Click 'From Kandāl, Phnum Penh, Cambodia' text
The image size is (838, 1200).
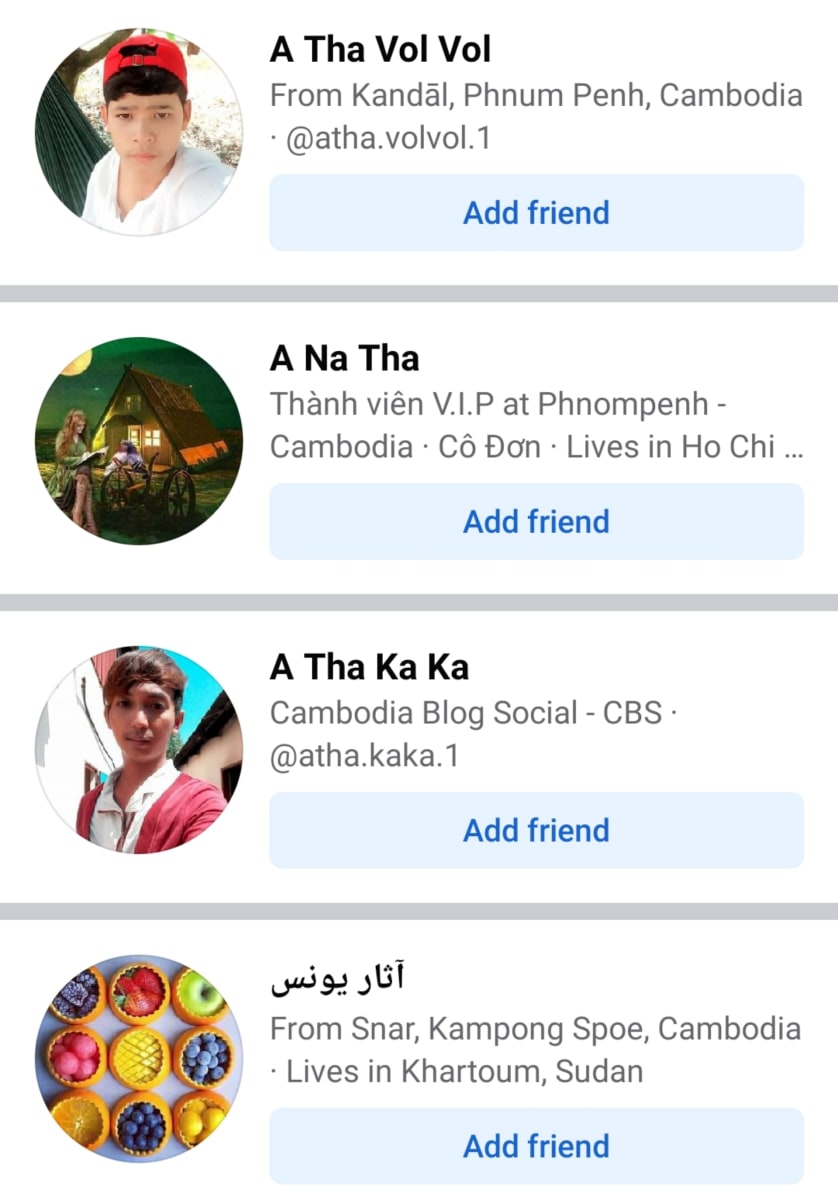pos(536,96)
